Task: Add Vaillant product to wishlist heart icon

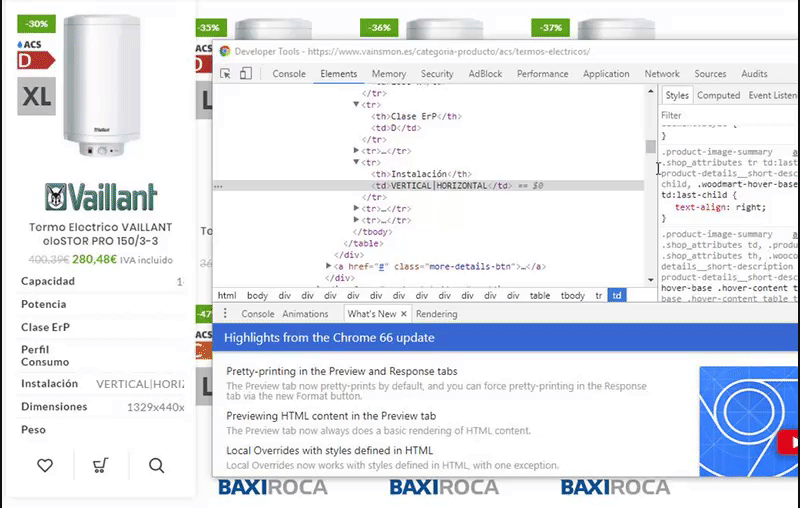Action: [45, 465]
